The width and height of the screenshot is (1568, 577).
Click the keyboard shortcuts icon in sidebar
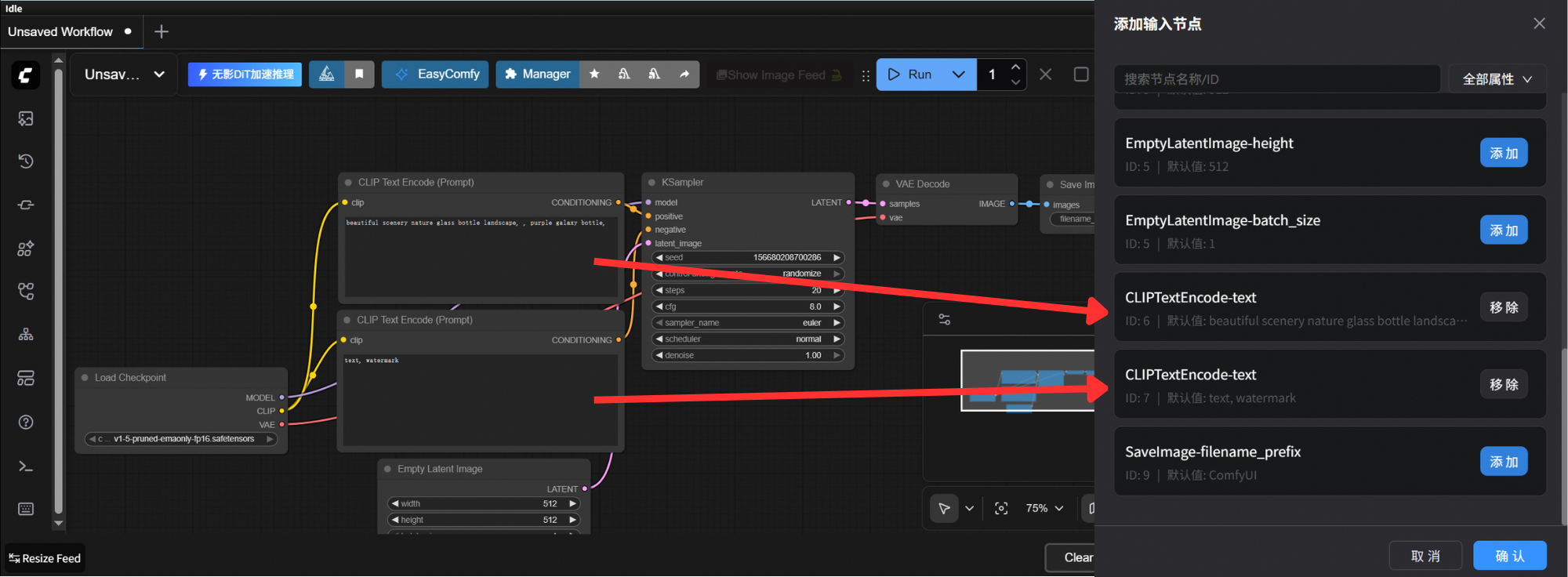pos(26,510)
